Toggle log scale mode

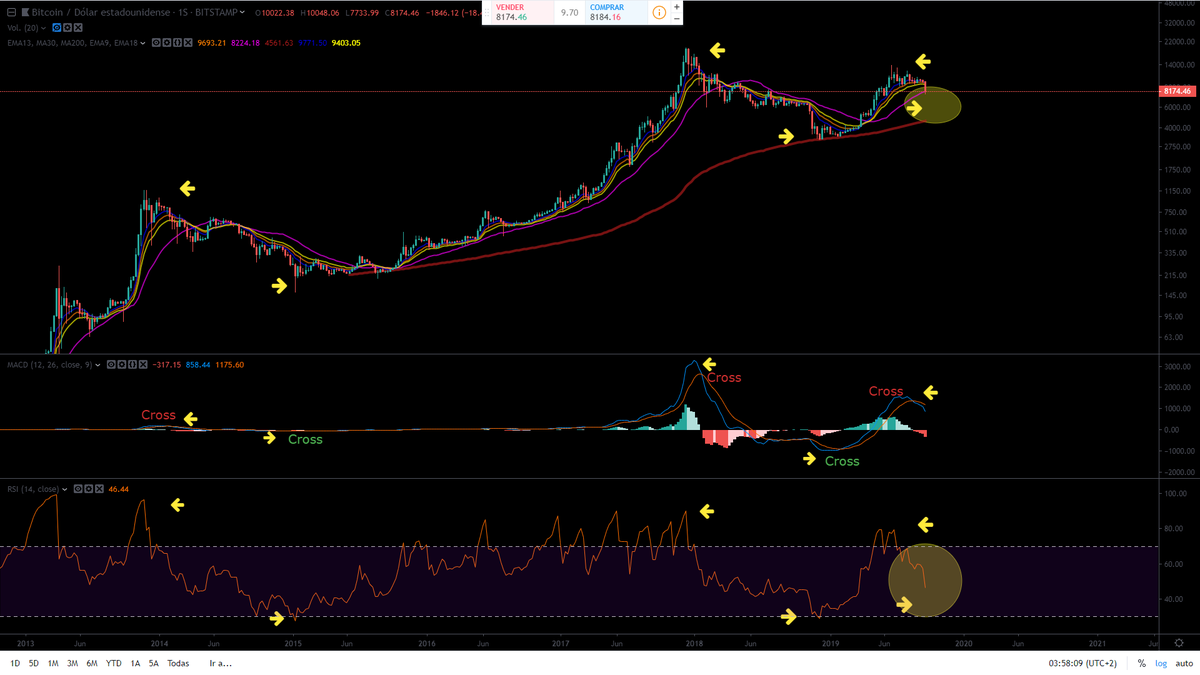click(x=1160, y=663)
